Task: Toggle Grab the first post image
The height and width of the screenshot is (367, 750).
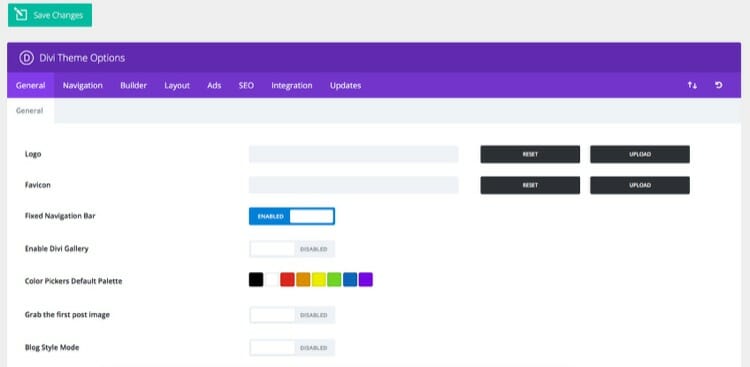Action: [x=292, y=315]
